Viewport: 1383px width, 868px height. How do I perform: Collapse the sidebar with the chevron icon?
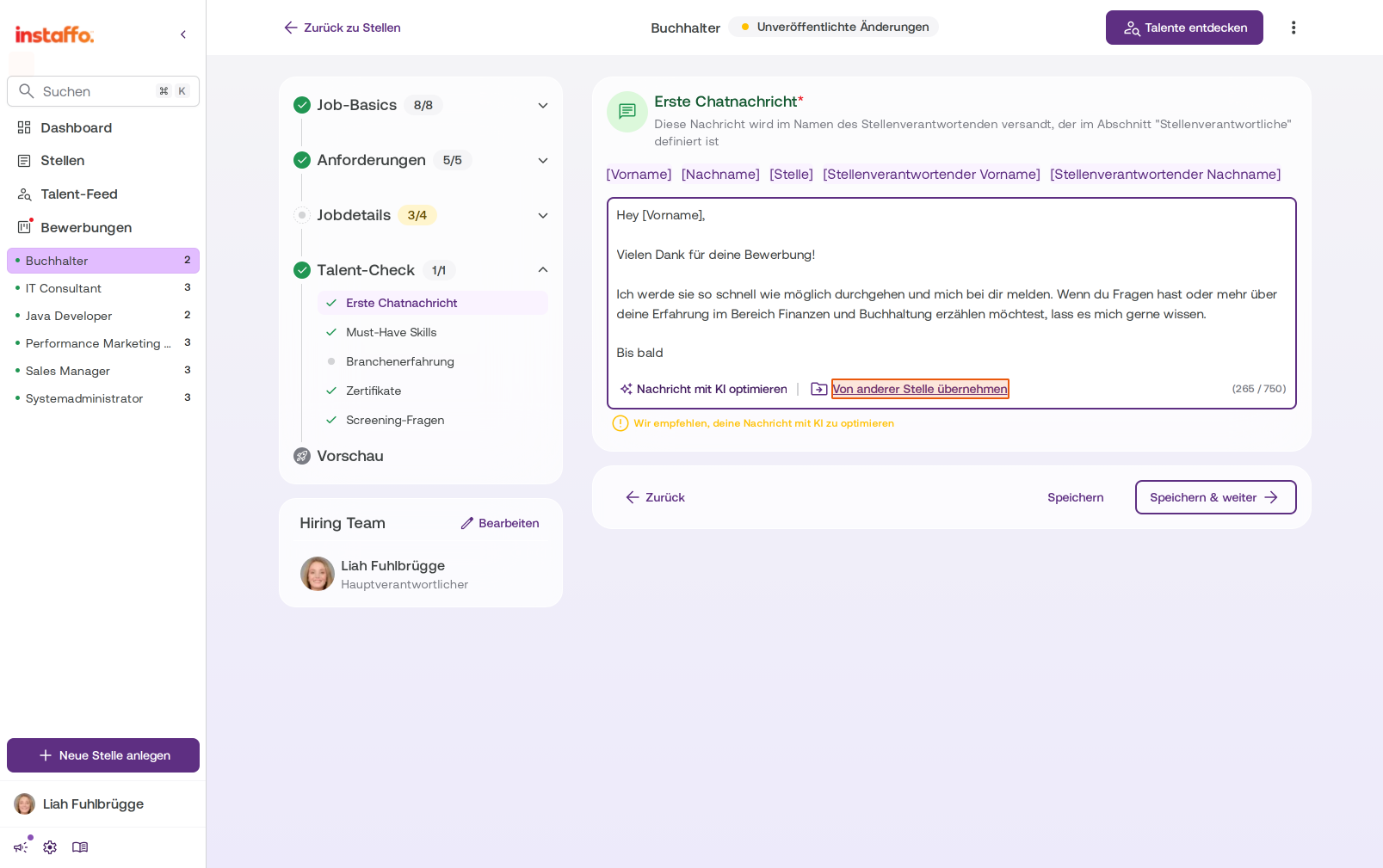183,34
